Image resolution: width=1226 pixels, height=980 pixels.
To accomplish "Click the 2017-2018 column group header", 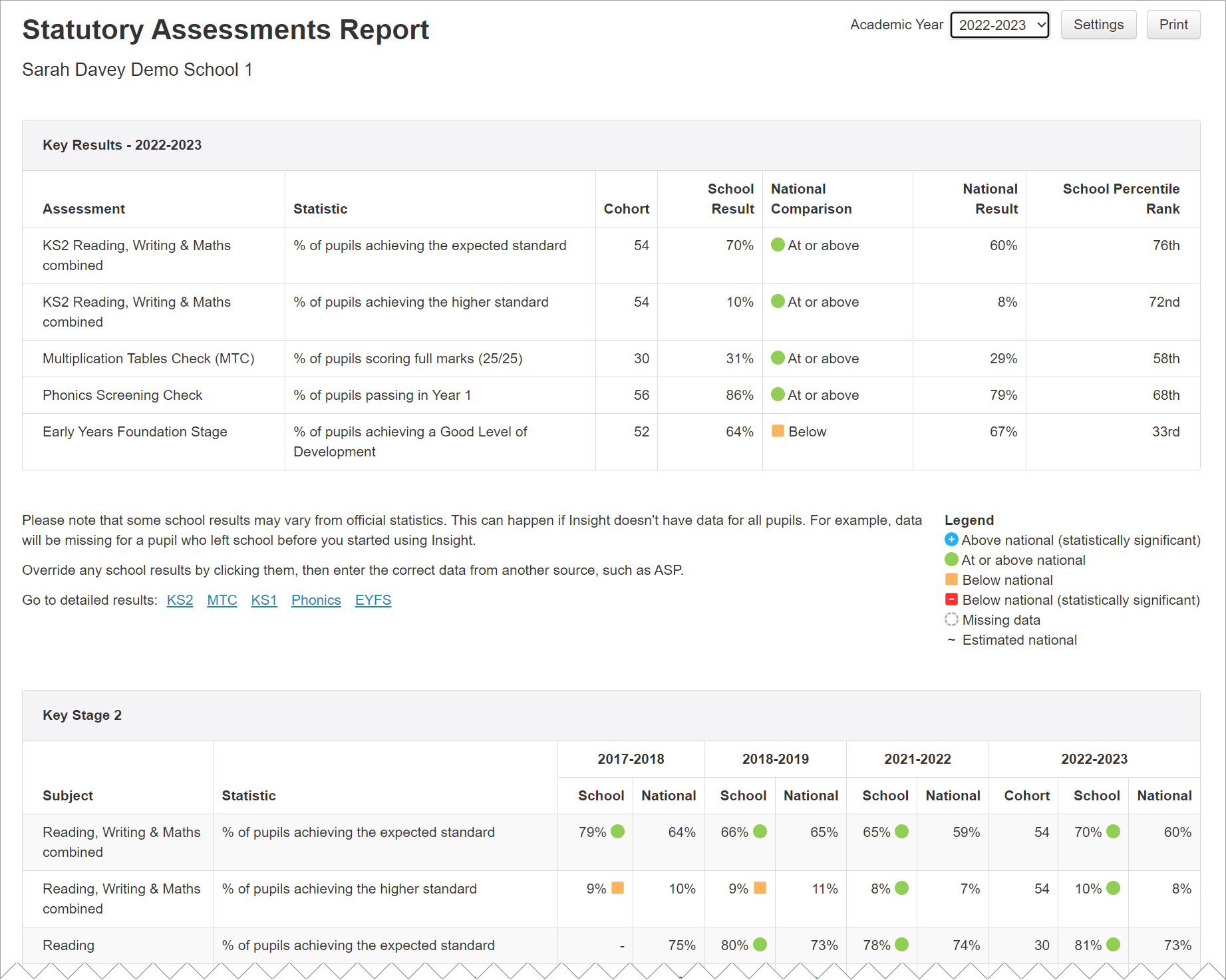I will point(631,759).
